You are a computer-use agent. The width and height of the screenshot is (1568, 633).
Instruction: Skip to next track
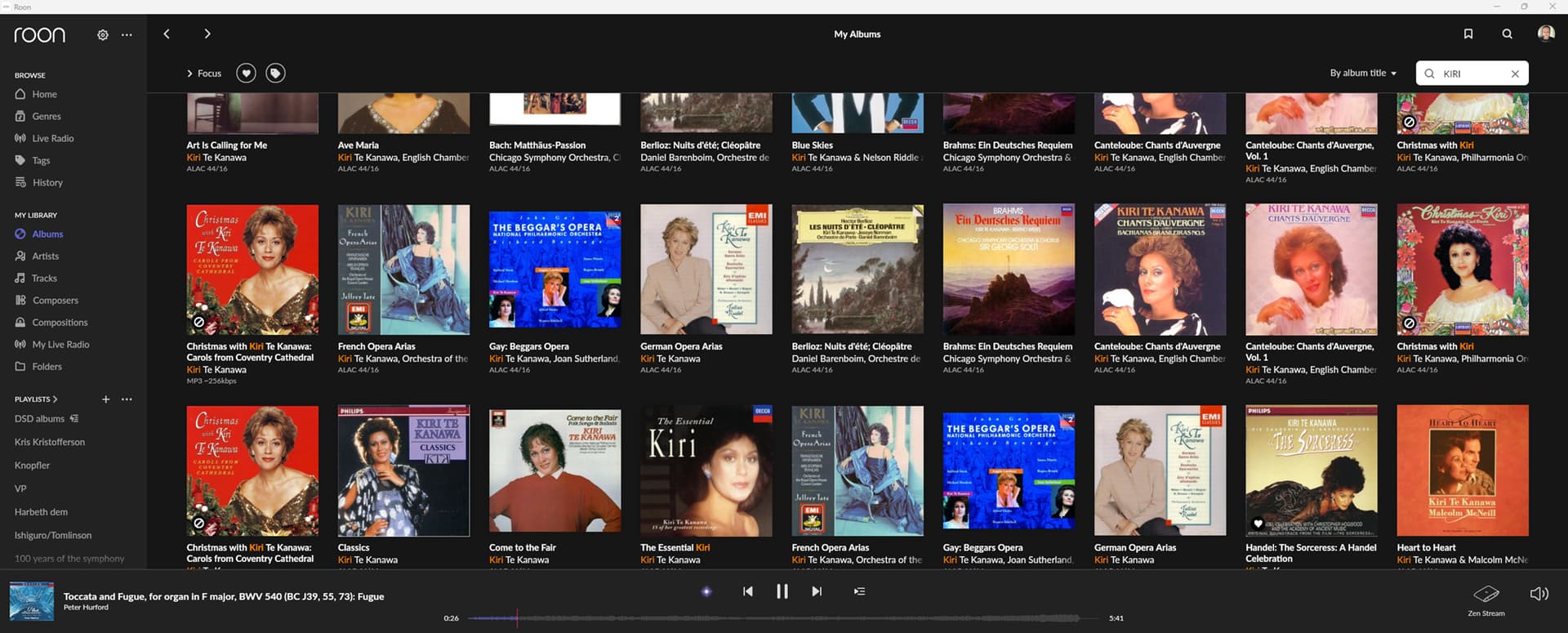tap(817, 591)
